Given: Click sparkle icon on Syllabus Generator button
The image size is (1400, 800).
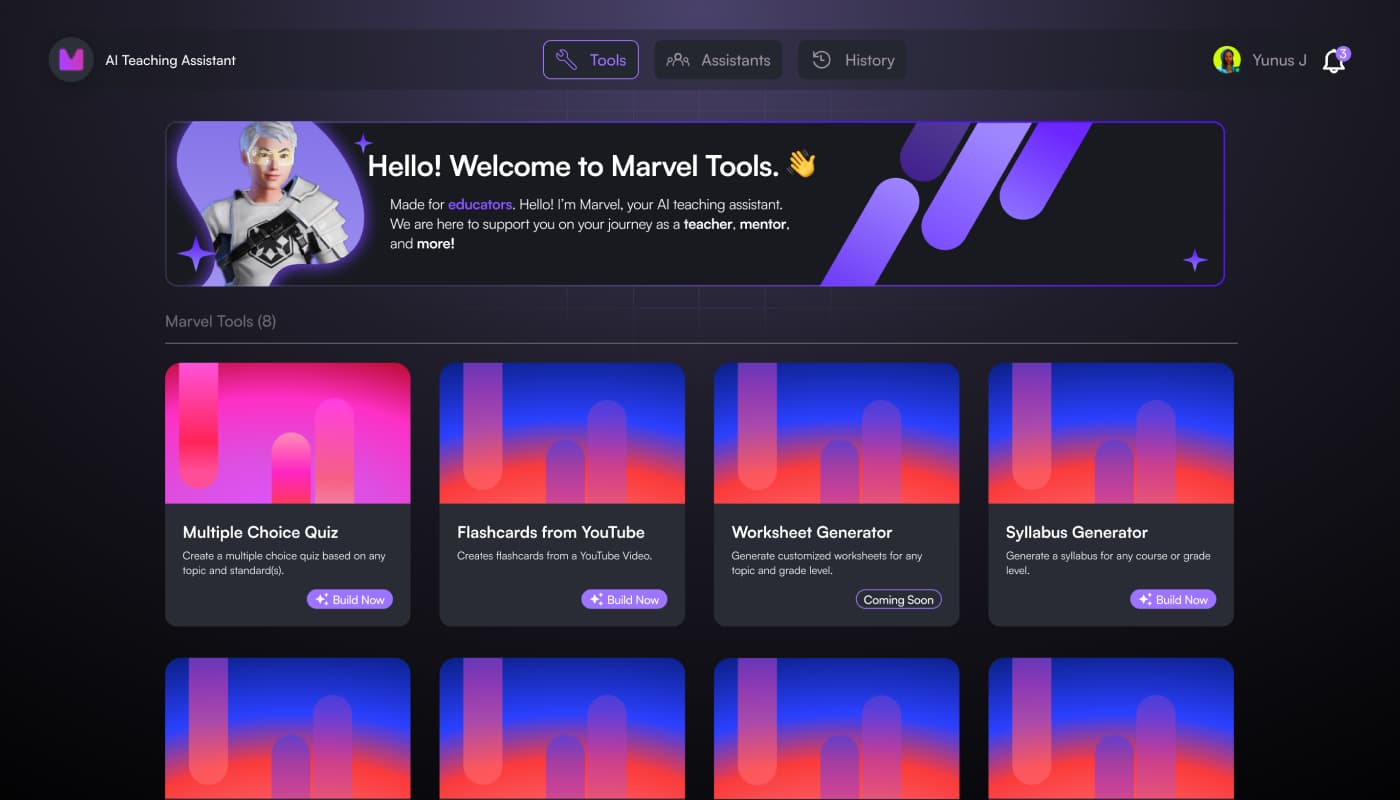Looking at the screenshot, I should pos(1145,600).
